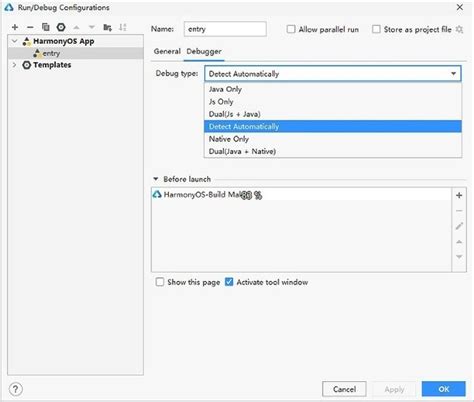Select entry configuration in tree
The image size is (474, 402).
tap(76, 53)
